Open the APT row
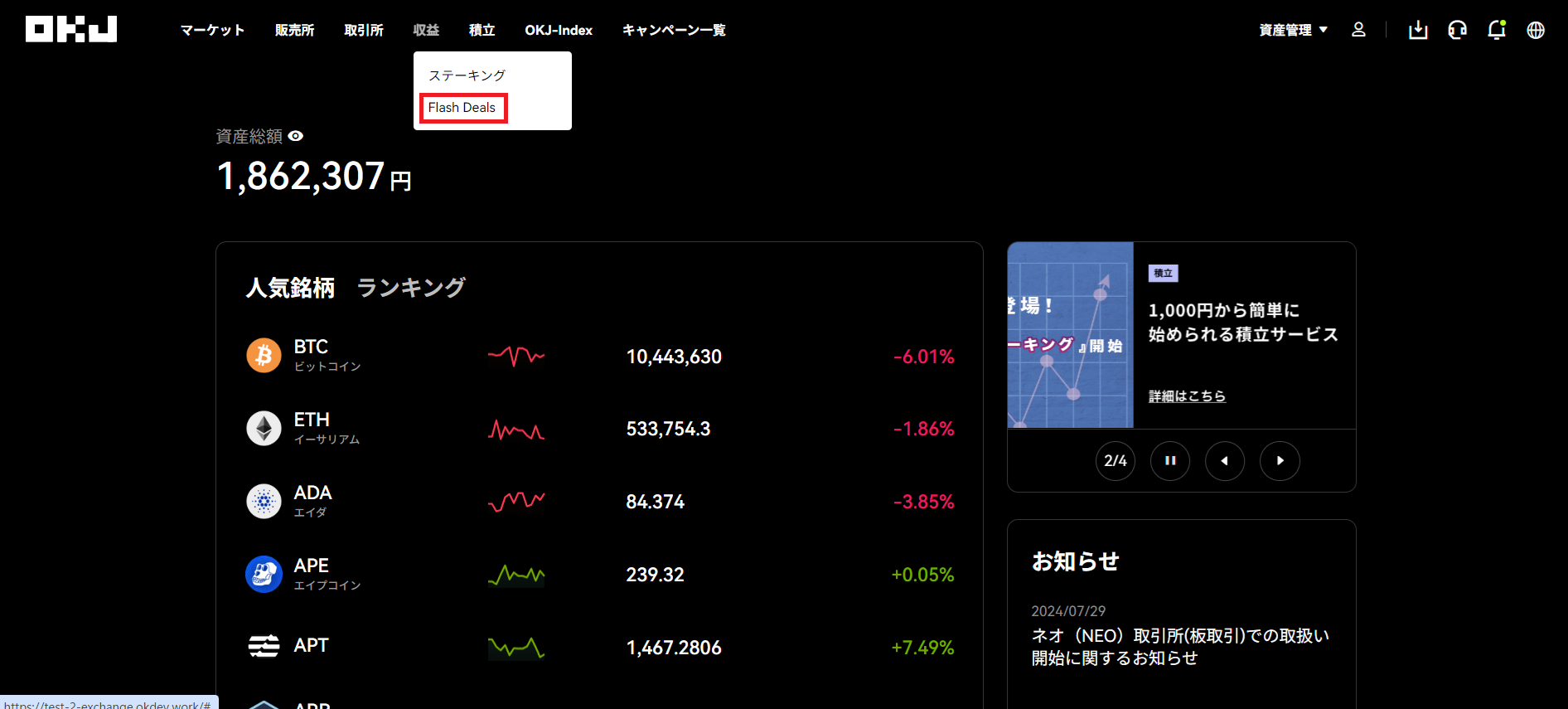Image resolution: width=1568 pixels, height=709 pixels. (599, 647)
